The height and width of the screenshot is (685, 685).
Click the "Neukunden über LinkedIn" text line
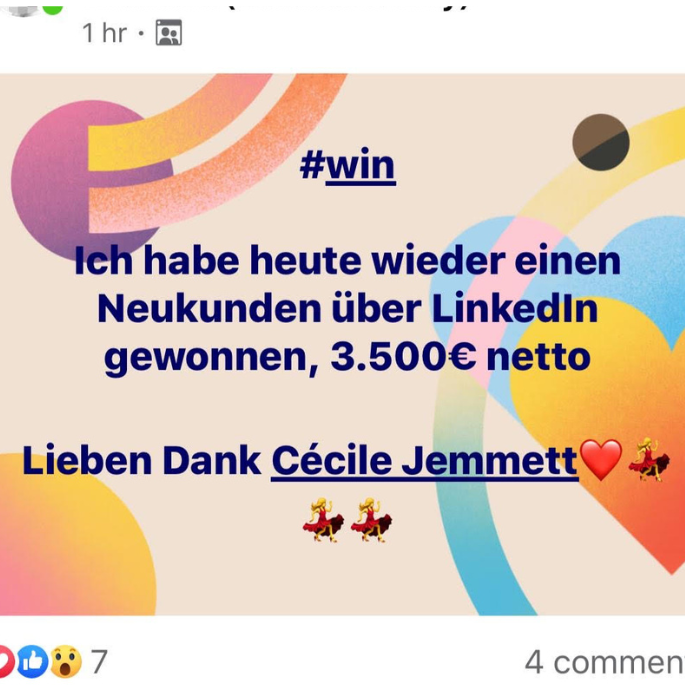[x=348, y=308]
